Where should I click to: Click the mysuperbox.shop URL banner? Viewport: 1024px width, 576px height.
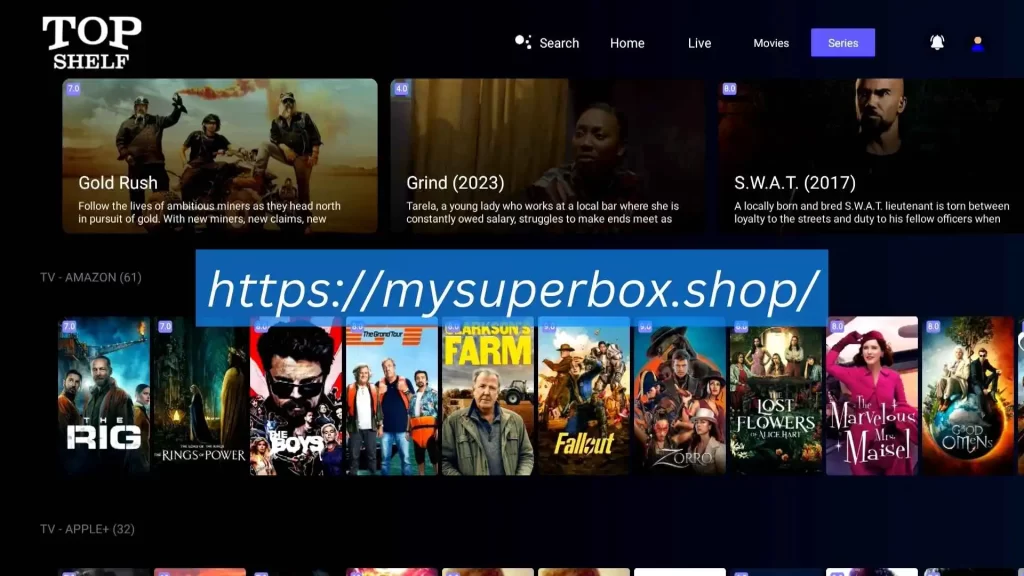coord(511,289)
